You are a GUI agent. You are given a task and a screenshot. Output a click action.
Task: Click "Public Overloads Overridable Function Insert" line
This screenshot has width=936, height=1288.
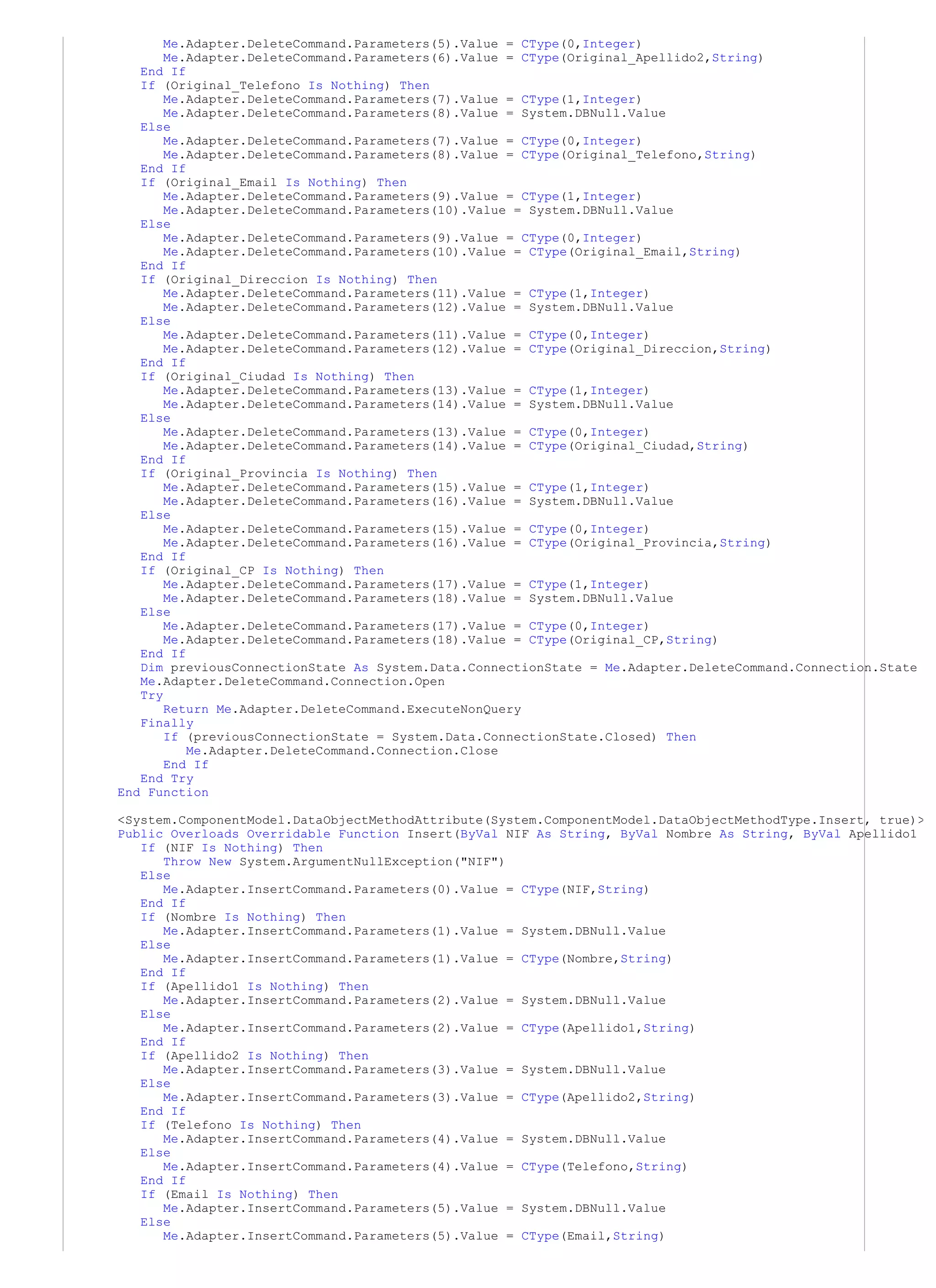517,834
